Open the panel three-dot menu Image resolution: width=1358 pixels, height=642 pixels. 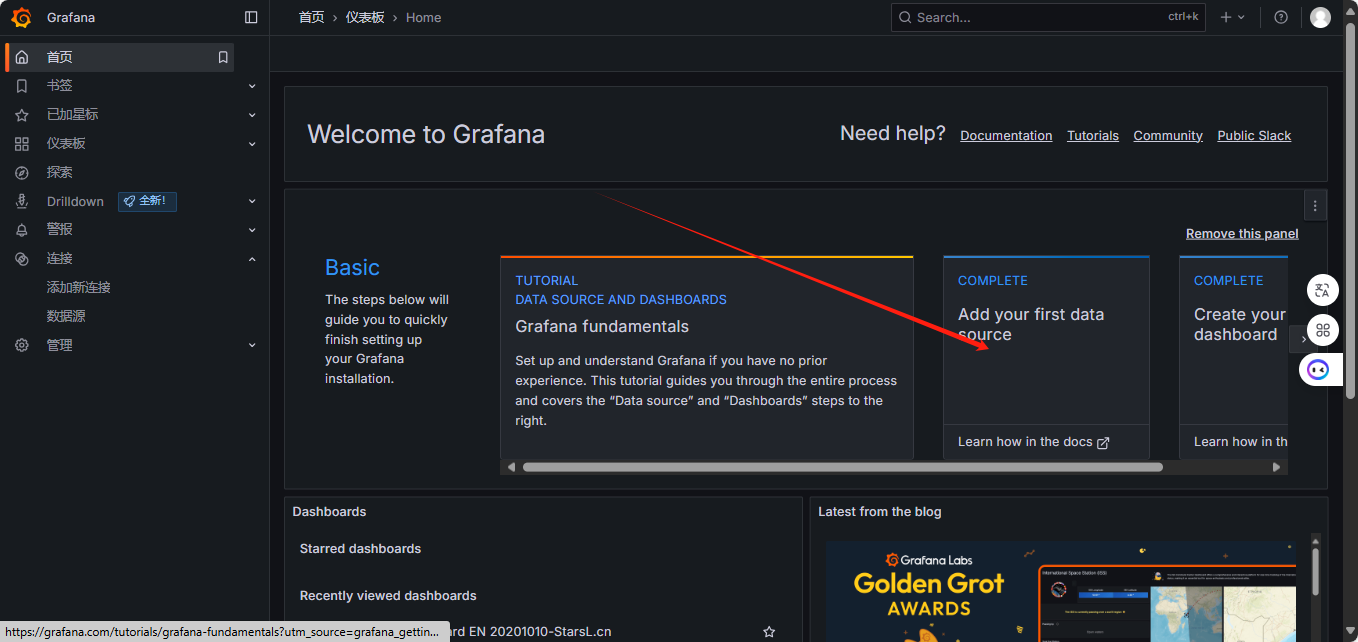click(1315, 206)
